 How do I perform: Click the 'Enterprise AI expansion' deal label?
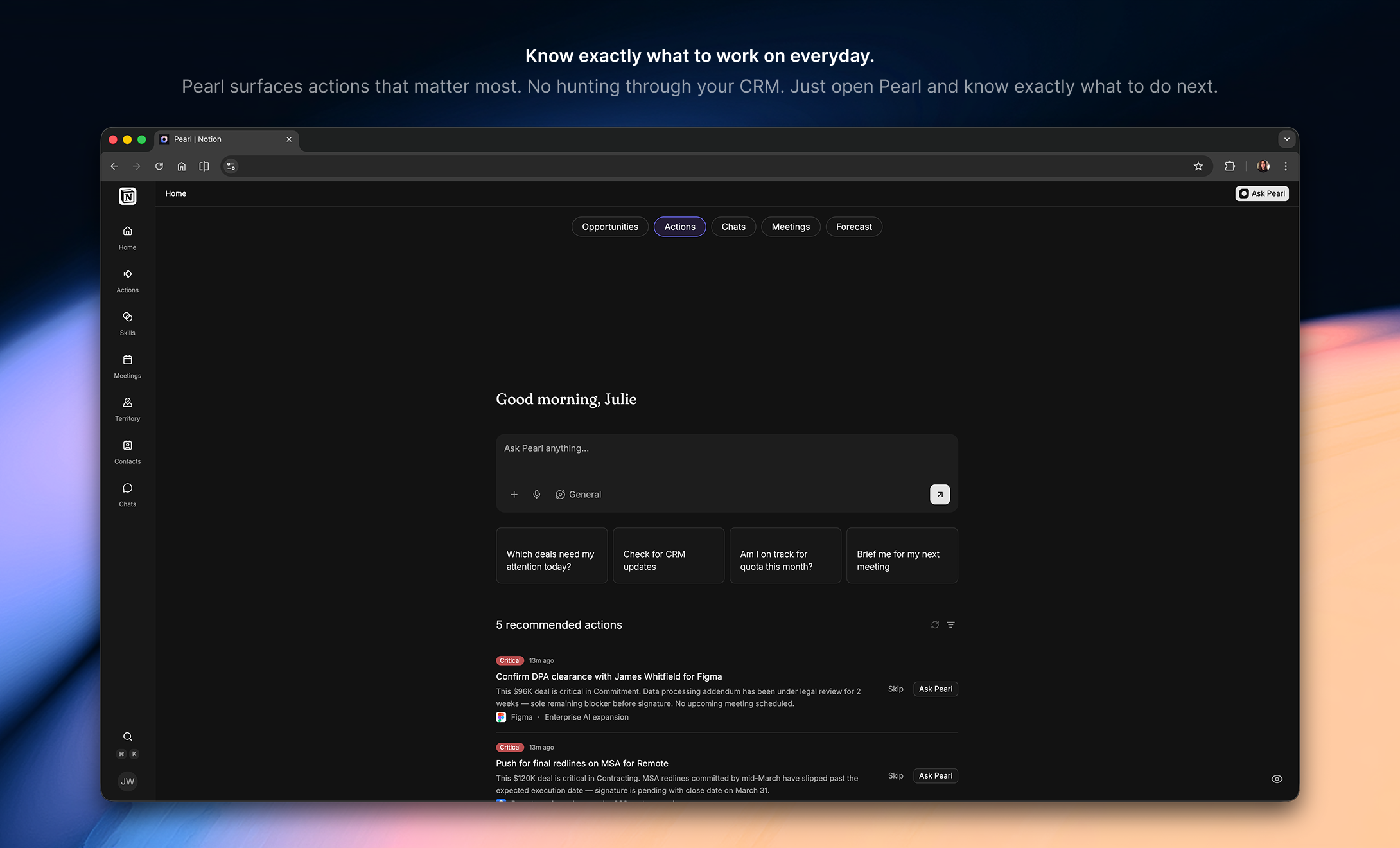pyautogui.click(x=586, y=717)
